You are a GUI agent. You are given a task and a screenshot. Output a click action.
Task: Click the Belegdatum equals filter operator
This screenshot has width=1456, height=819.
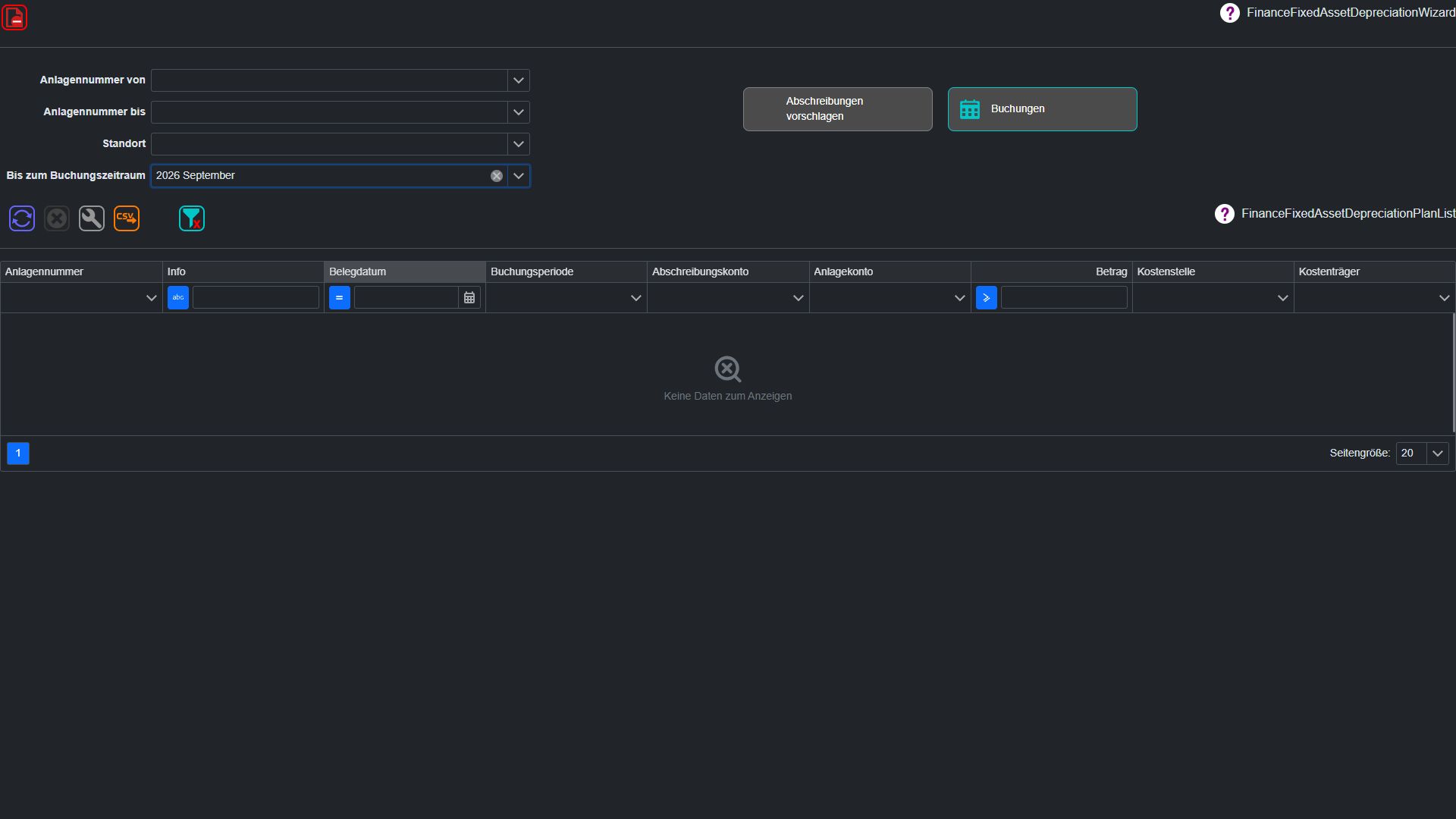pyautogui.click(x=340, y=298)
